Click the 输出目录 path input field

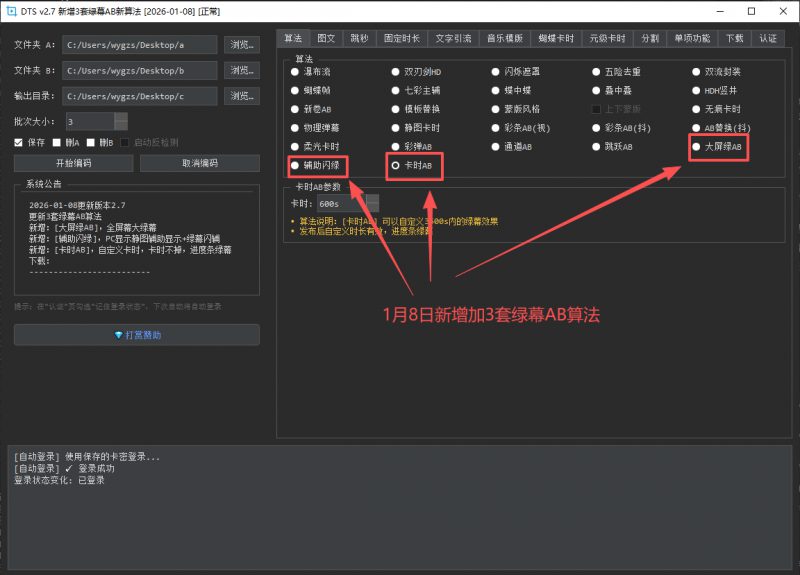[139, 96]
